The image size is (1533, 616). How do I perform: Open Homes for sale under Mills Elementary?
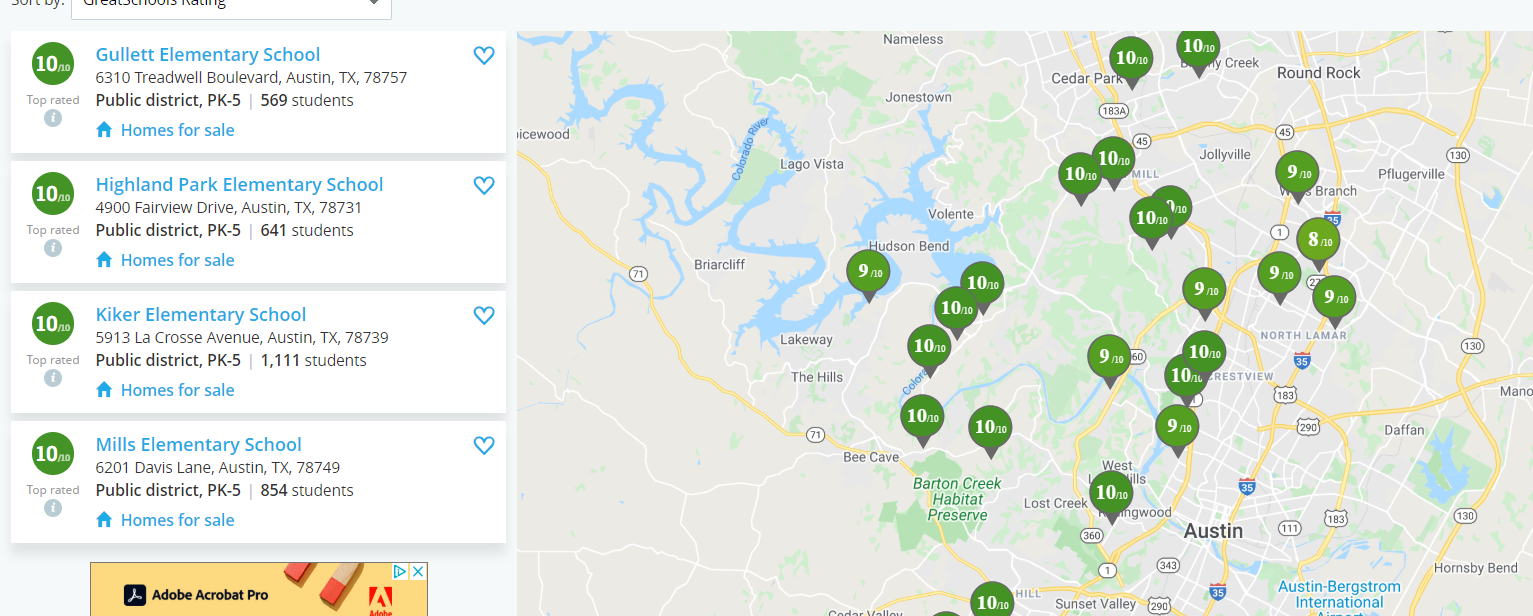tap(177, 520)
